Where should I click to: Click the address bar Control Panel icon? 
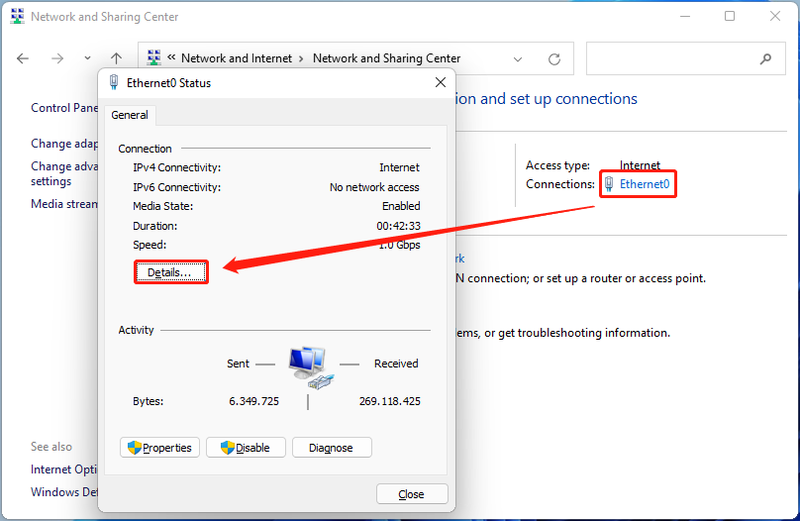[154, 58]
